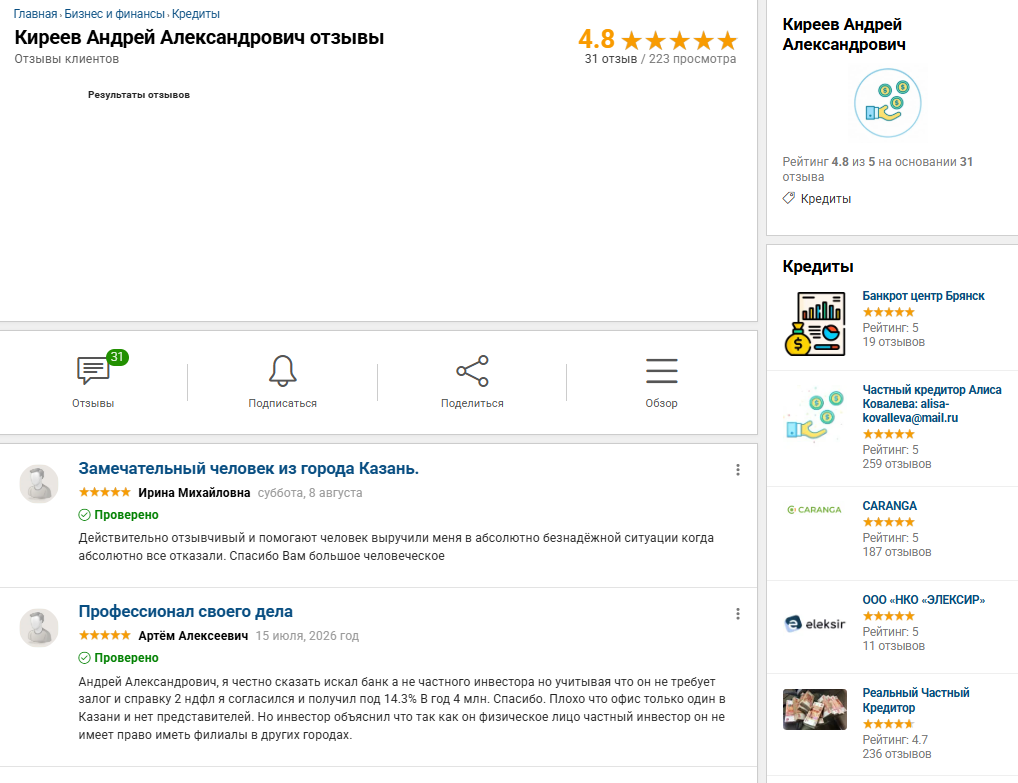Open review titled Профессионал своего дела
The width and height of the screenshot is (1018, 783).
[x=186, y=612]
